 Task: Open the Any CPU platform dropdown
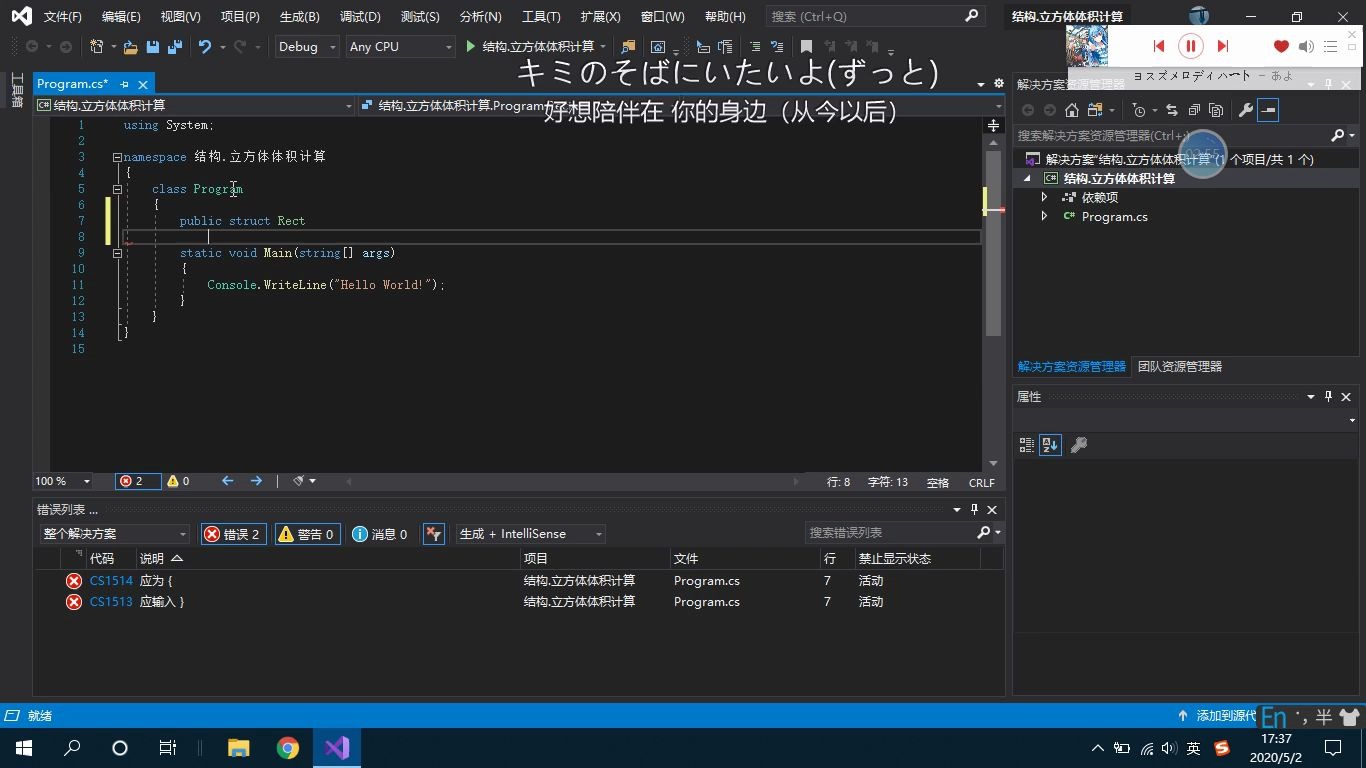click(400, 46)
